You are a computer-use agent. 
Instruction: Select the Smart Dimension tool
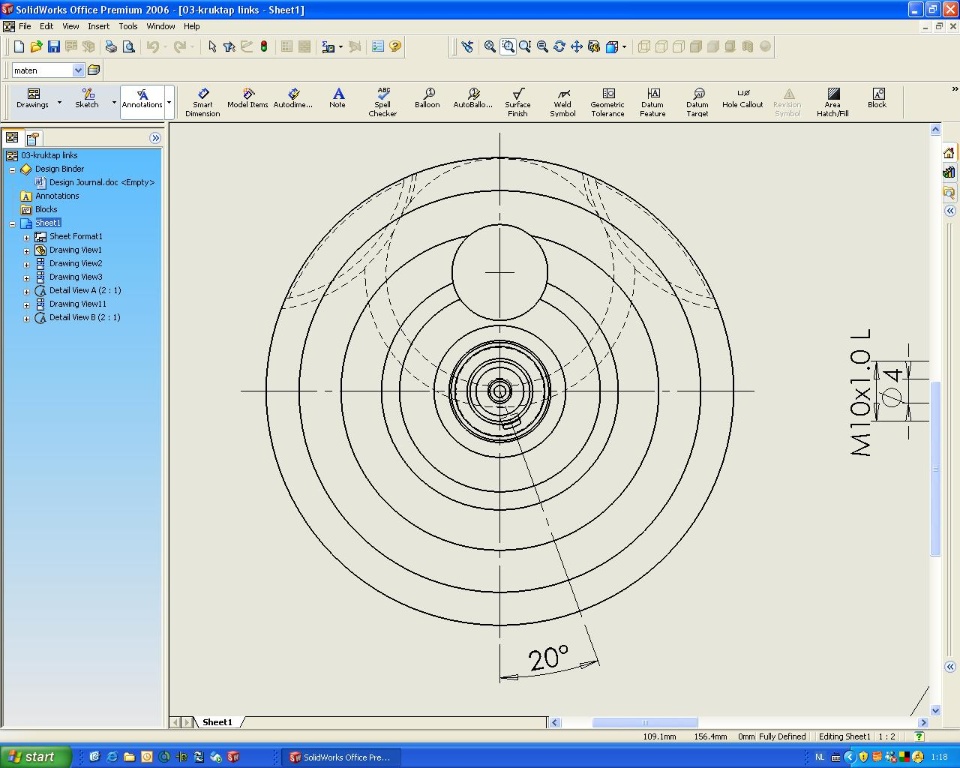point(203,101)
